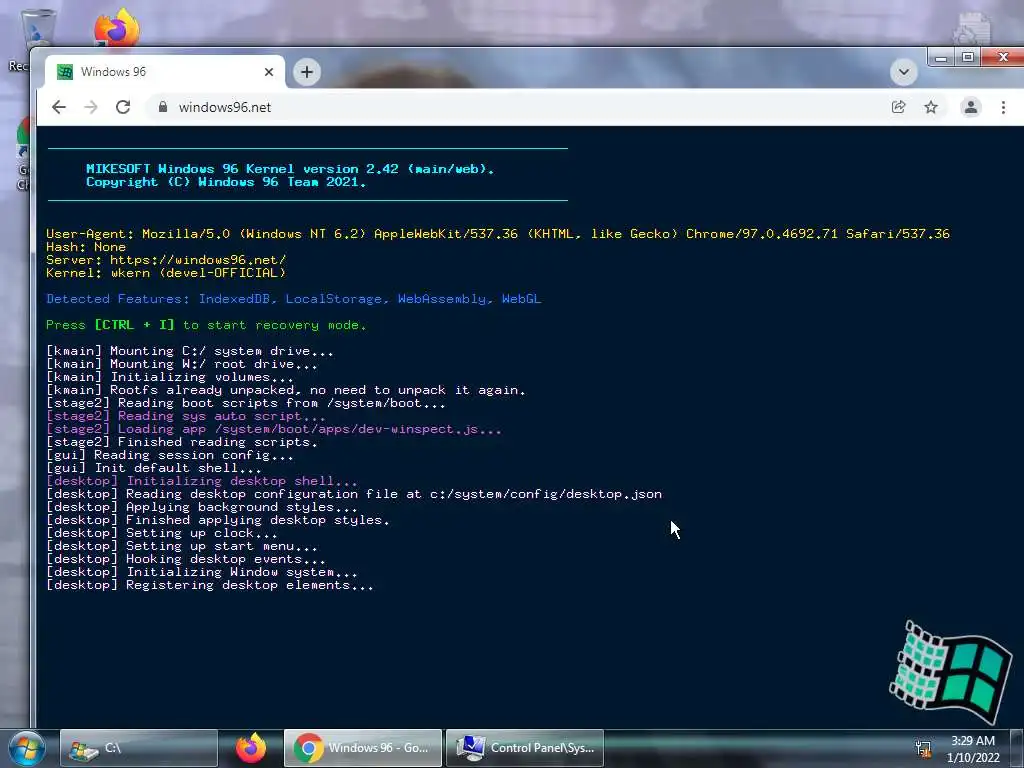Click the Windows 96 tab favicon
Viewport: 1024px width, 768px height.
pos(65,72)
